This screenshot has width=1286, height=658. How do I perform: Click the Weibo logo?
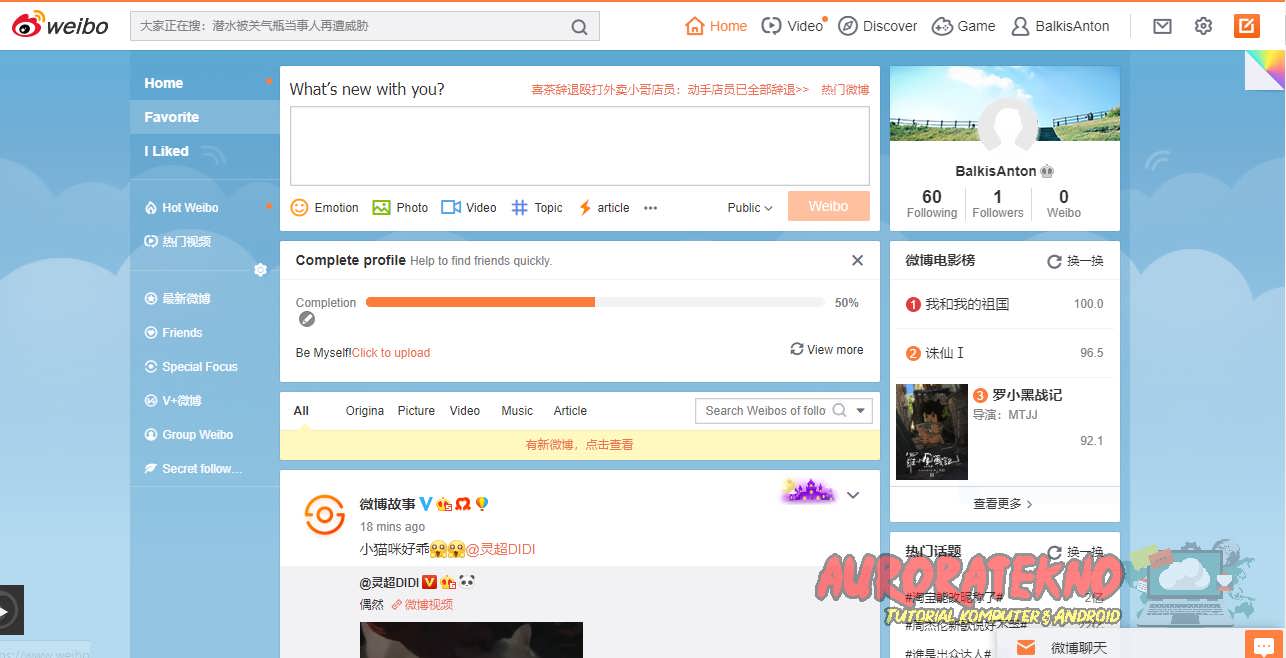click(60, 25)
